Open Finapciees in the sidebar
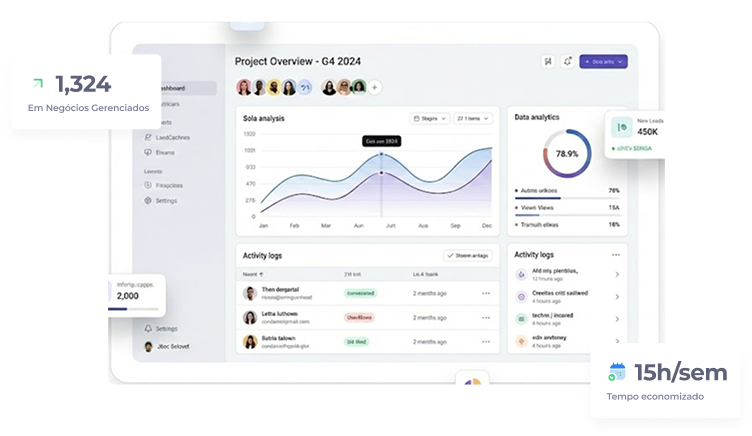The image size is (752, 436). click(164, 185)
